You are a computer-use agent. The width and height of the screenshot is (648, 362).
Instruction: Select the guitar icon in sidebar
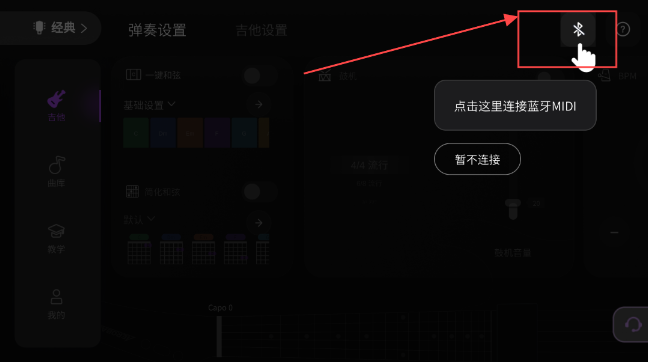pos(56,99)
